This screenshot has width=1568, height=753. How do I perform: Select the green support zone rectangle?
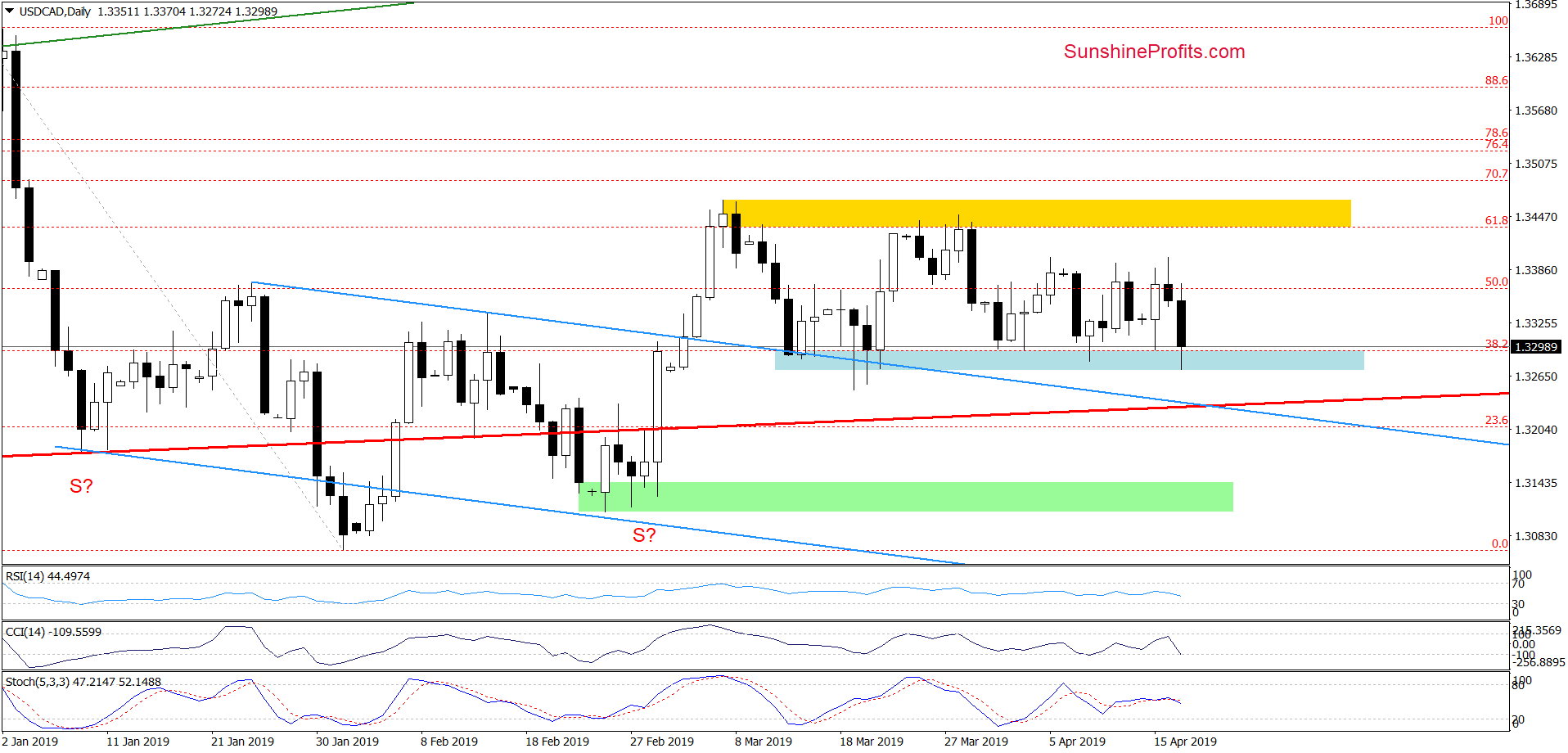[906, 497]
